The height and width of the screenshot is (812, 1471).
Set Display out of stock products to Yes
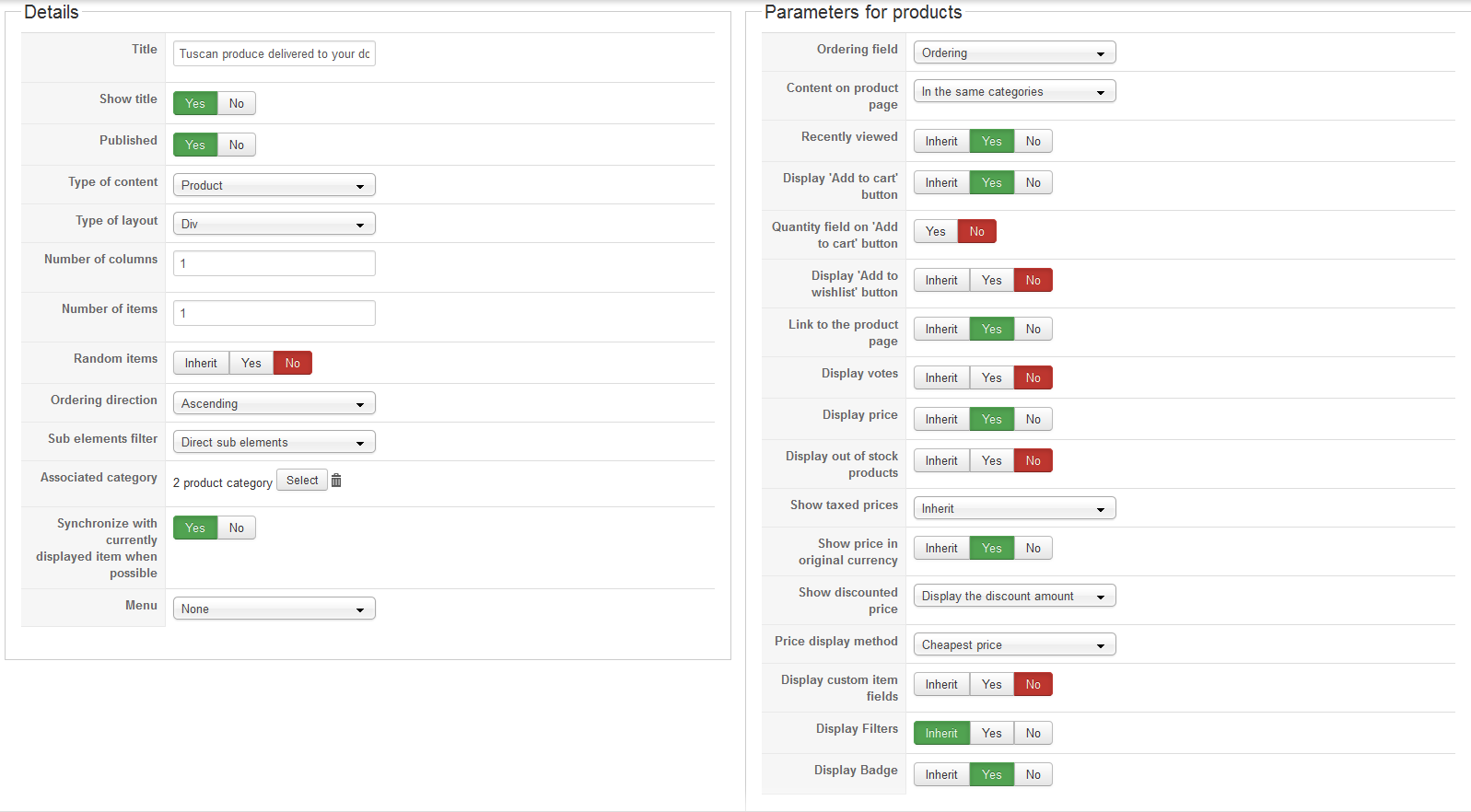click(x=991, y=460)
